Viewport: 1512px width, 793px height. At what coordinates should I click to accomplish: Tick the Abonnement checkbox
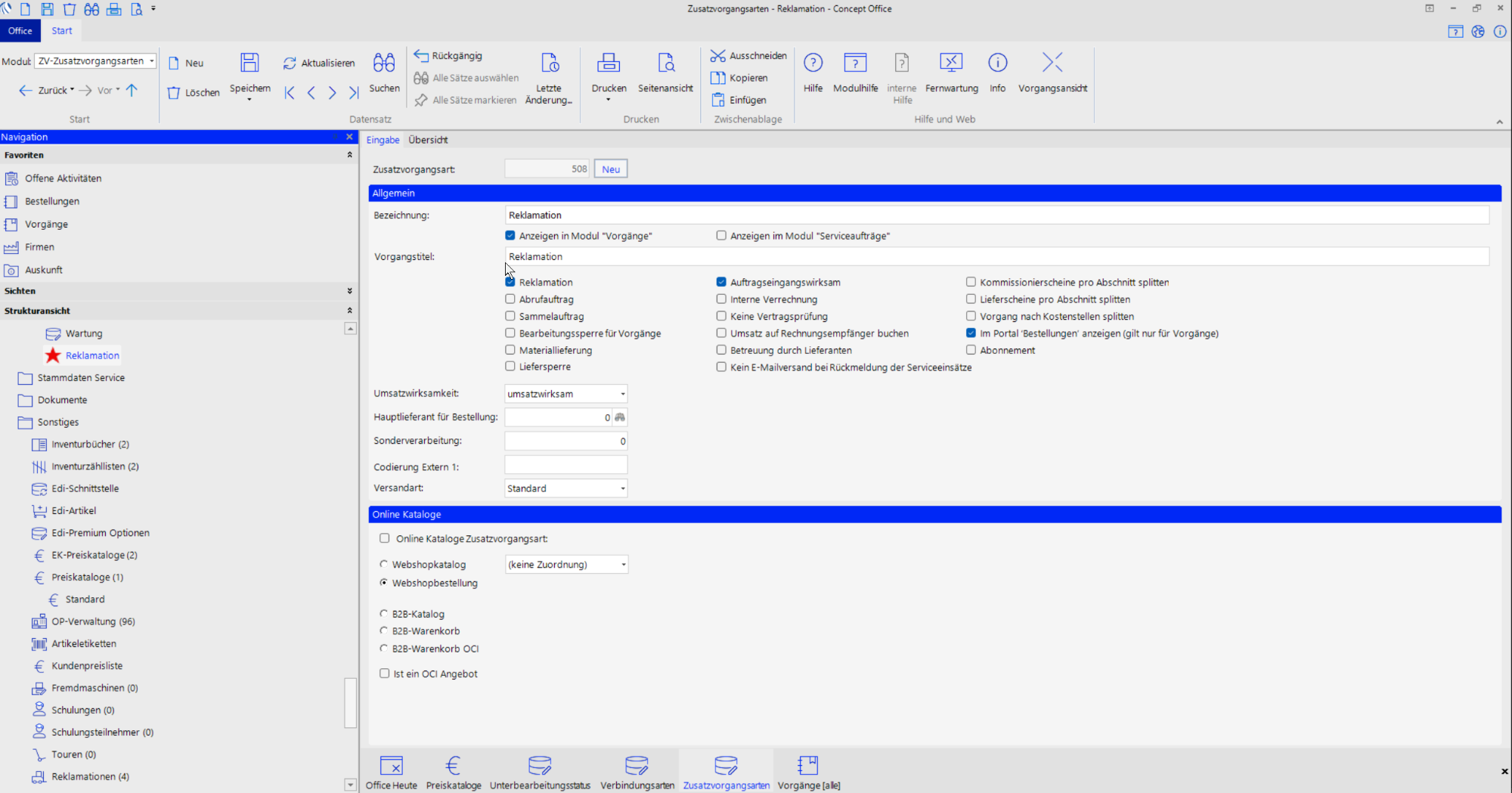[971, 350]
